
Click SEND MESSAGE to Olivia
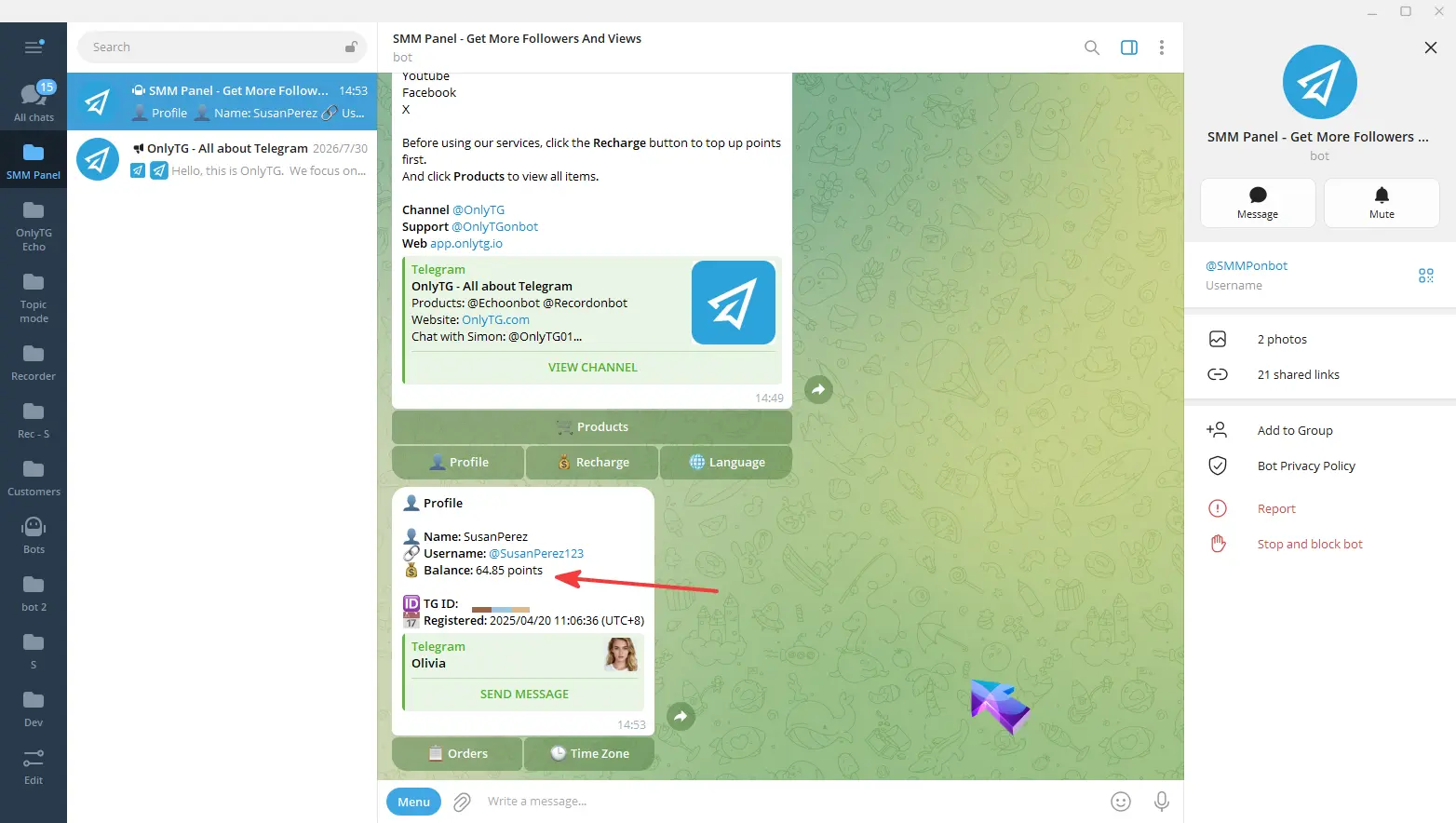point(524,694)
